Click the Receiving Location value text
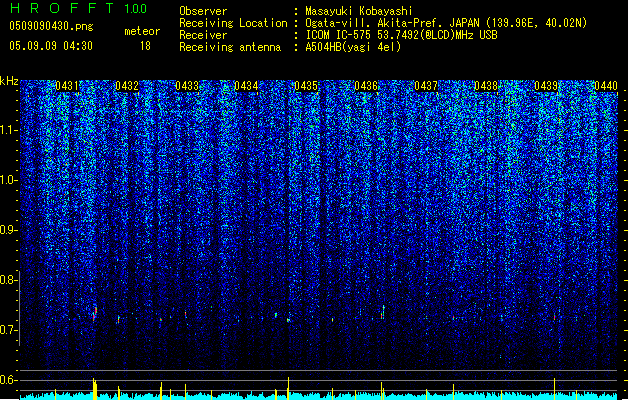Image resolution: width=629 pixels, height=400 pixels. click(x=446, y=23)
